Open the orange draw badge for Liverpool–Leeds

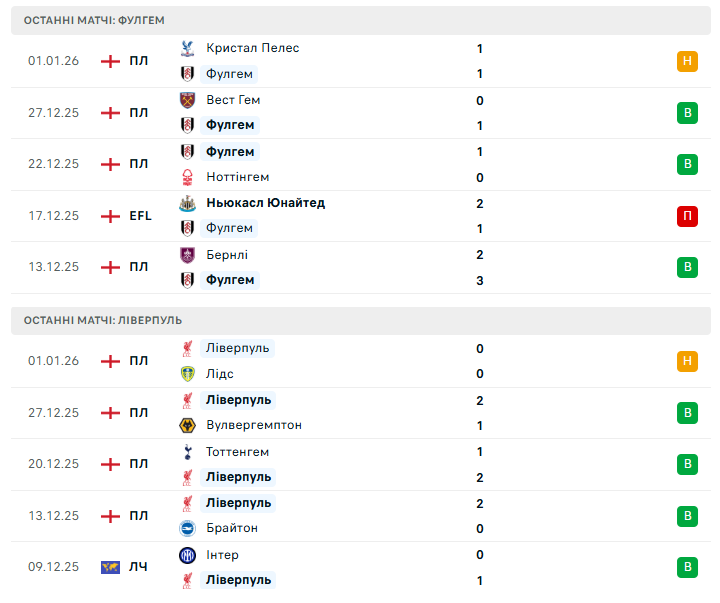click(687, 361)
